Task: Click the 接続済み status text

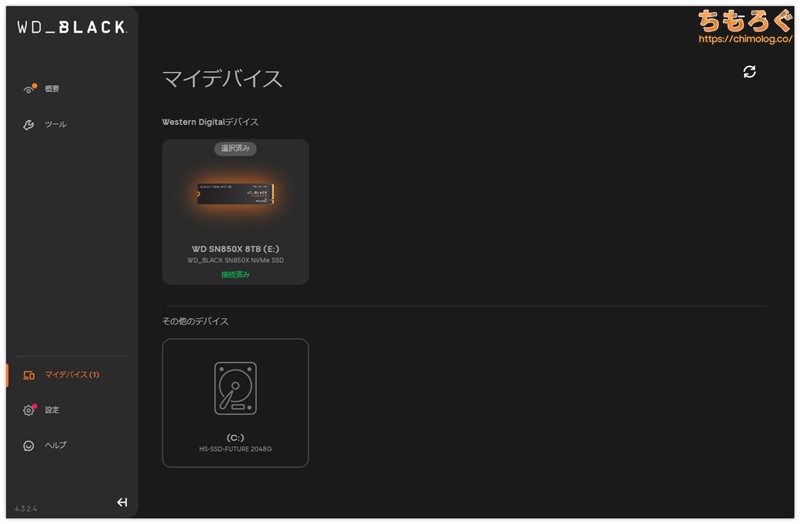Action: [x=235, y=275]
